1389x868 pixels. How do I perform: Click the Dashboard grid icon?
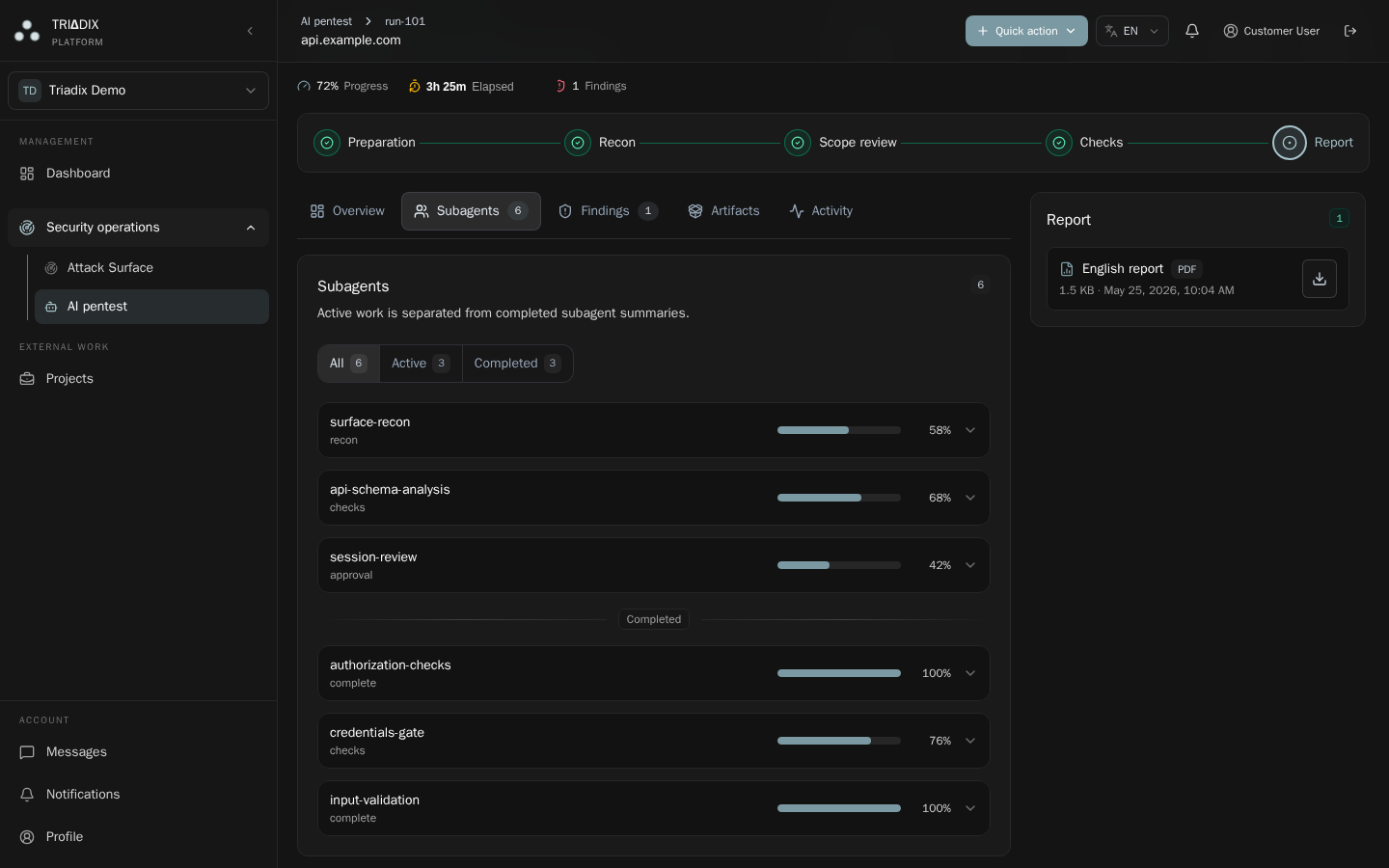click(x=27, y=174)
